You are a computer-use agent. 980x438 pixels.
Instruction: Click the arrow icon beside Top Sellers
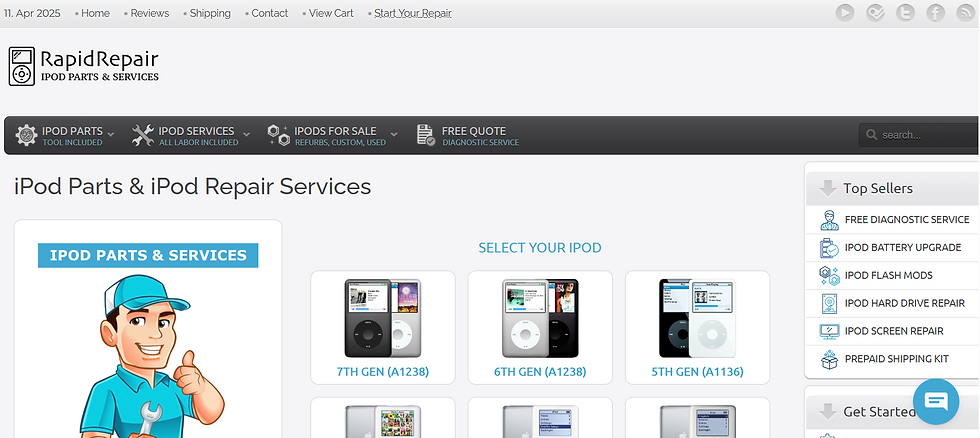[x=828, y=188]
